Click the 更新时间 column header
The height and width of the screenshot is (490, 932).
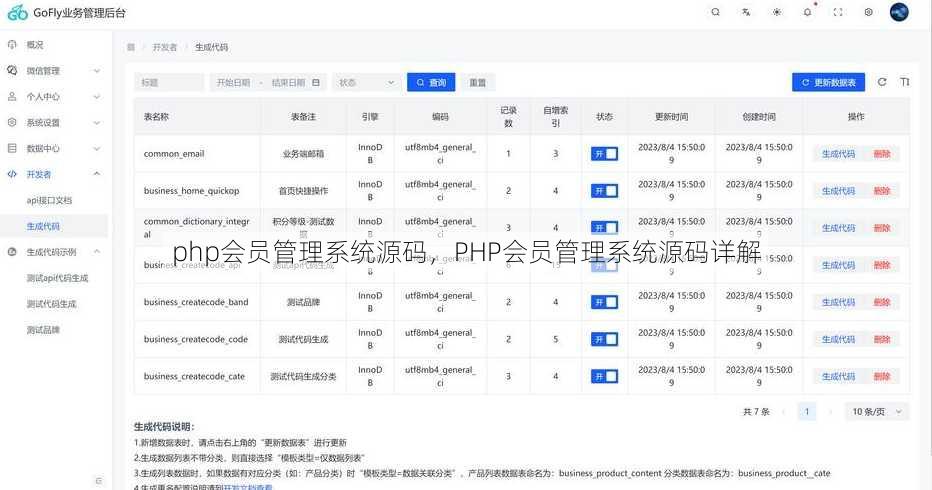[672, 117]
